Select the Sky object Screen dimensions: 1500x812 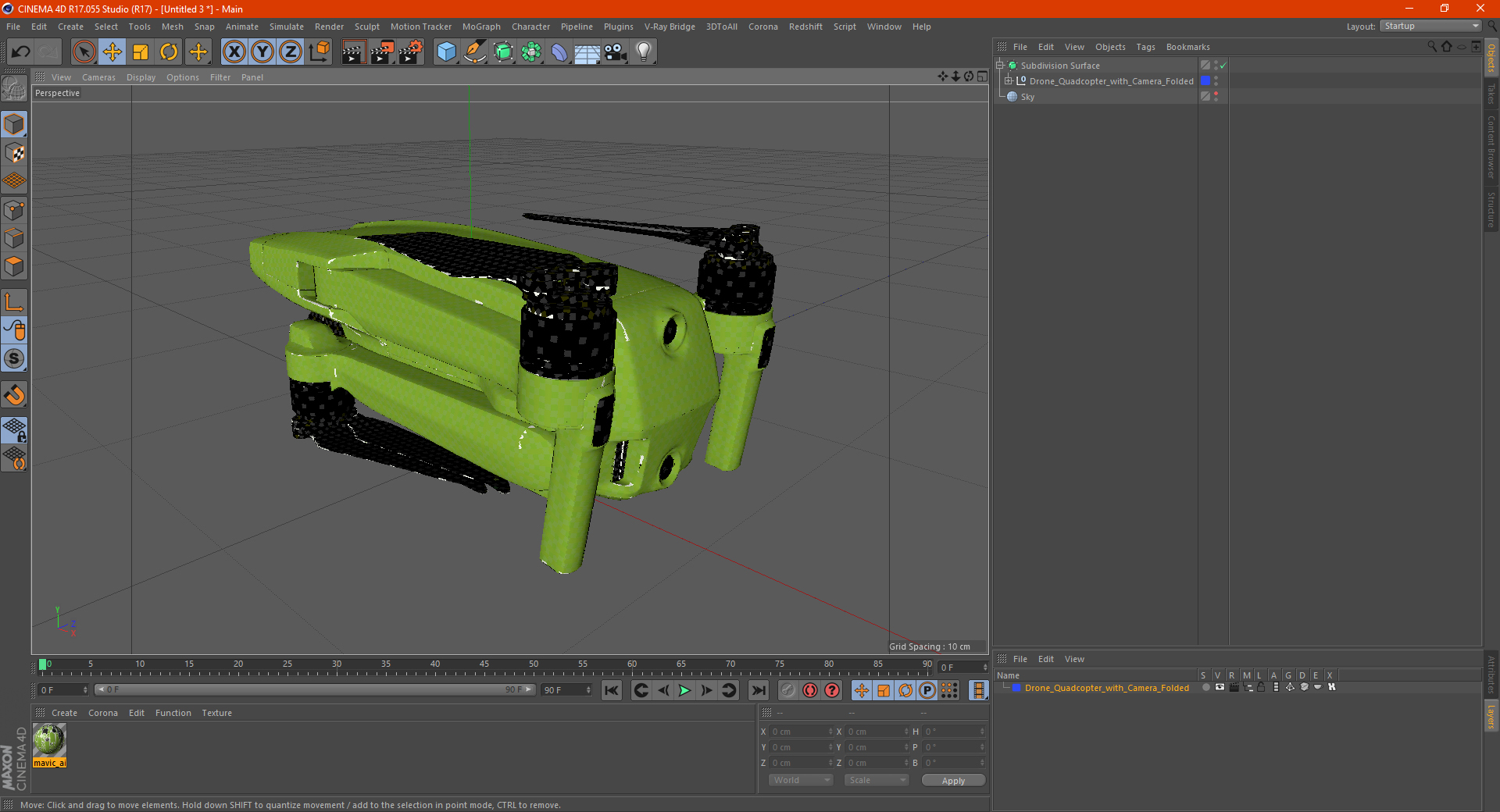[1027, 97]
